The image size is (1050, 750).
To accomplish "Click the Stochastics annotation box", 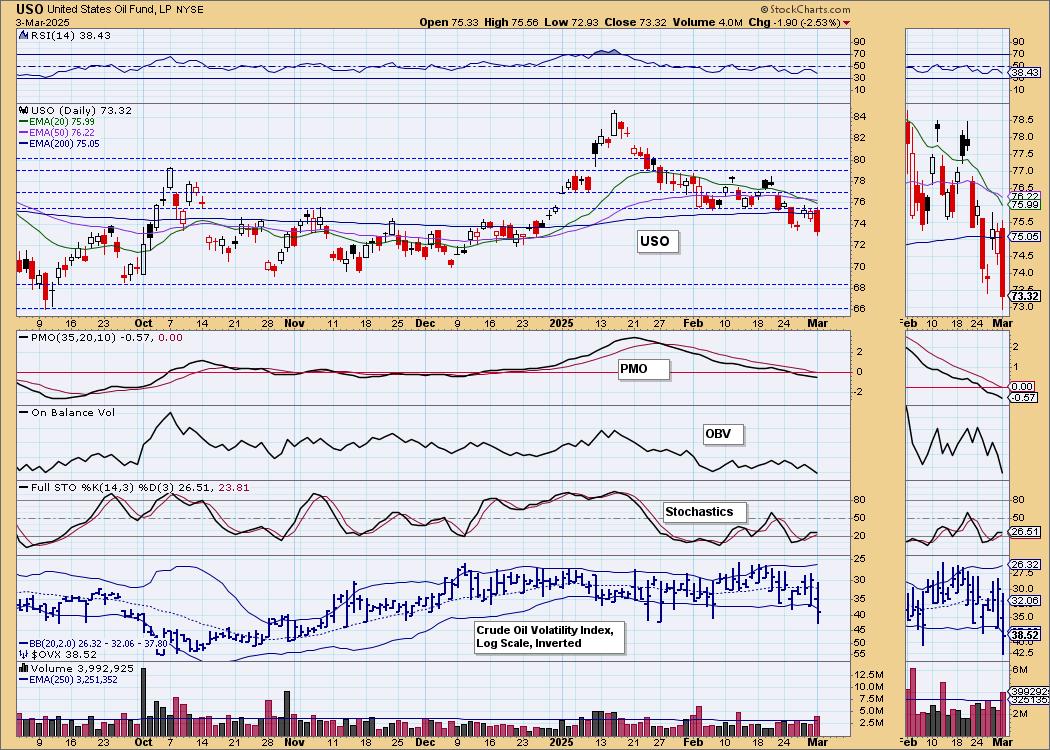I will click(704, 512).
